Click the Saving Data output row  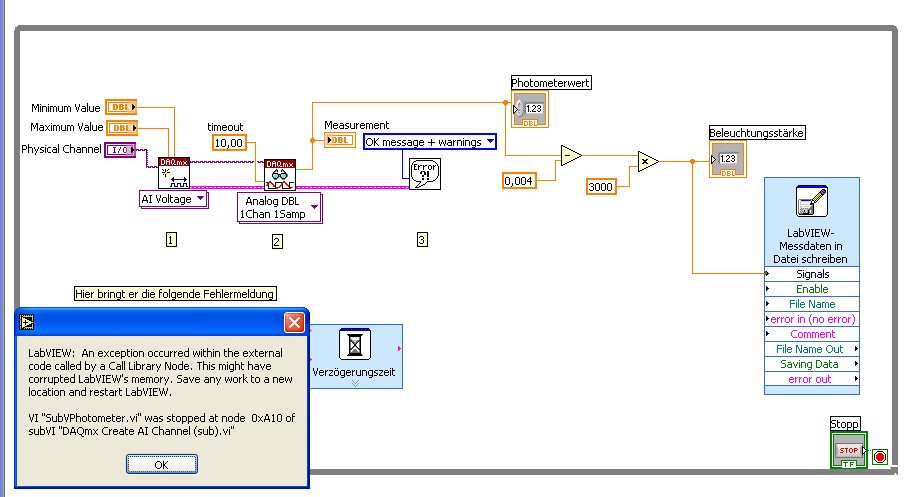(x=812, y=364)
